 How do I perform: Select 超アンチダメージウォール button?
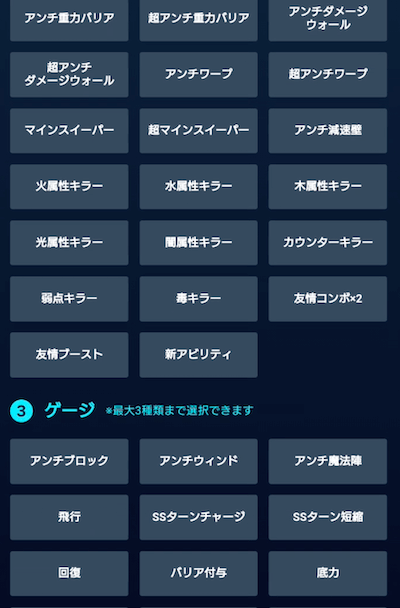pyautogui.click(x=69, y=74)
